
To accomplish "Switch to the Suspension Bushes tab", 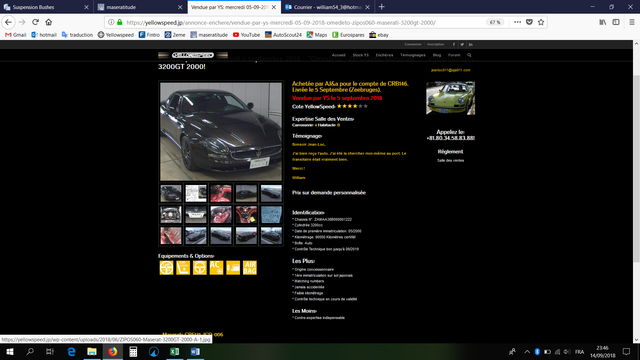I will pyautogui.click(x=47, y=7).
